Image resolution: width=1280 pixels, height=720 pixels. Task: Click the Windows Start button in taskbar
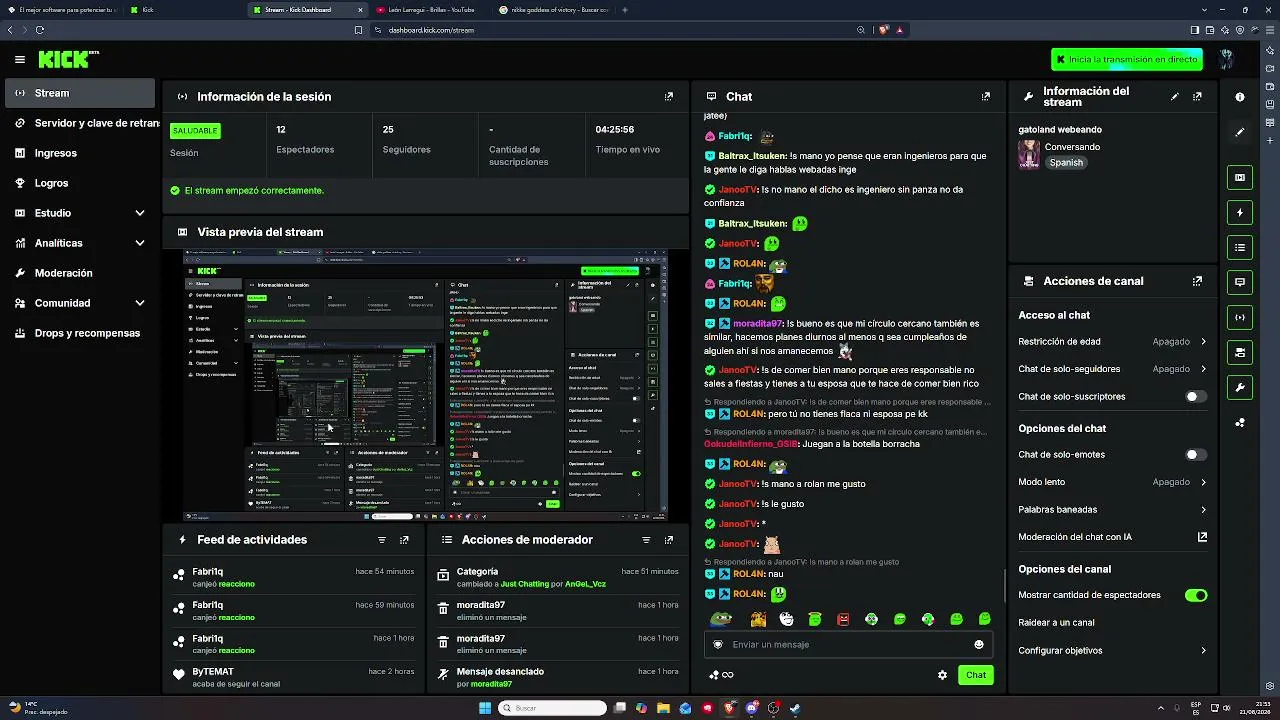(485, 708)
